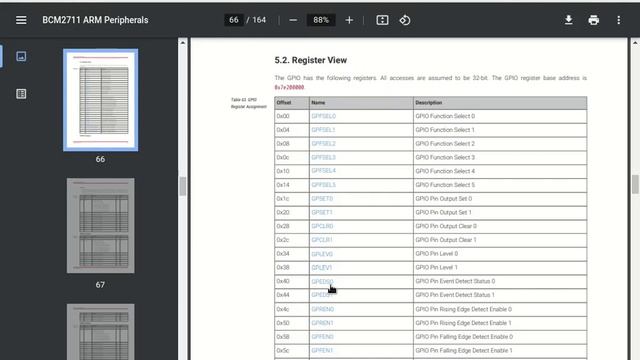
Task: Go to the GPLEV0 register
Action: click(322, 254)
